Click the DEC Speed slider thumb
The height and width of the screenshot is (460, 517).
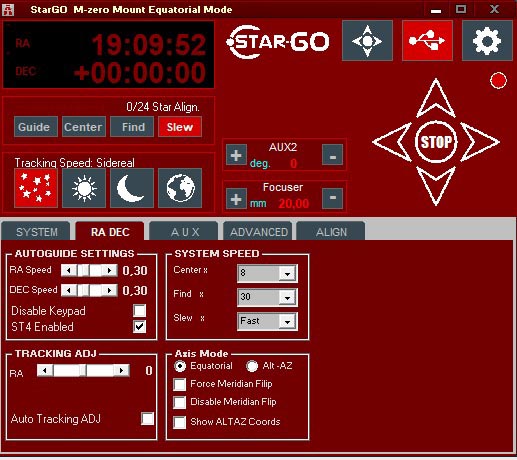coord(84,290)
